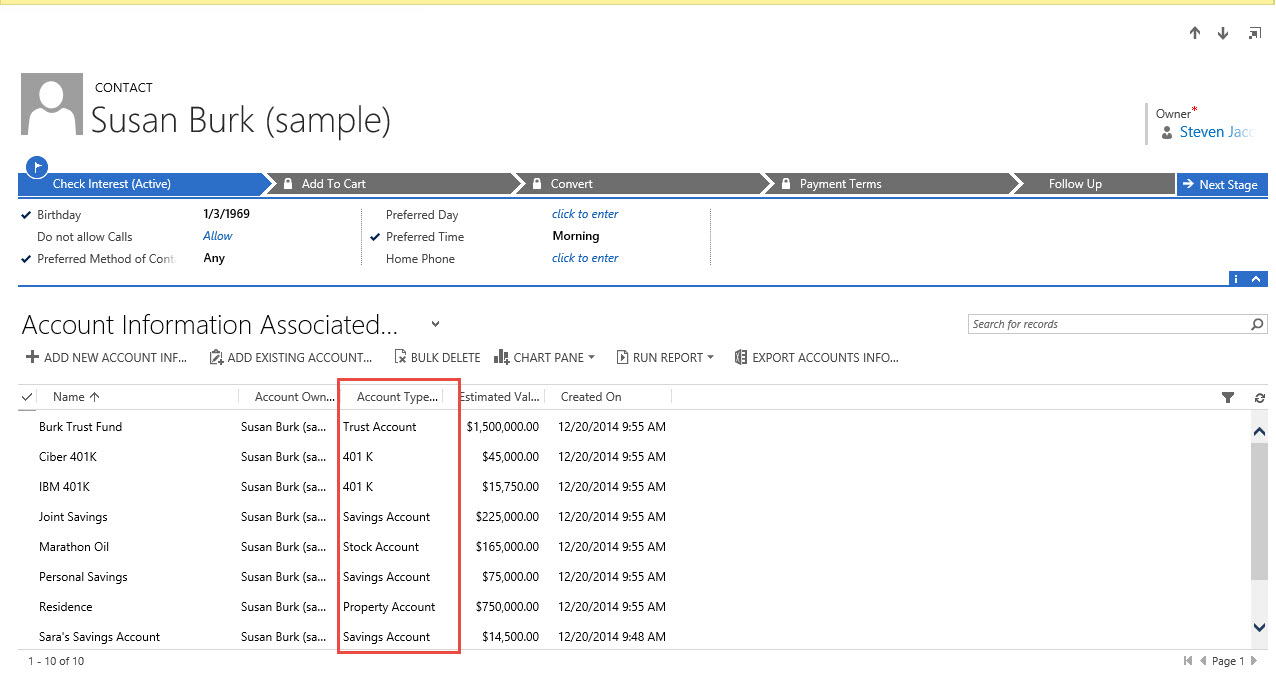1276x687 pixels.
Task: Go to the first page of results
Action: pos(1187,661)
